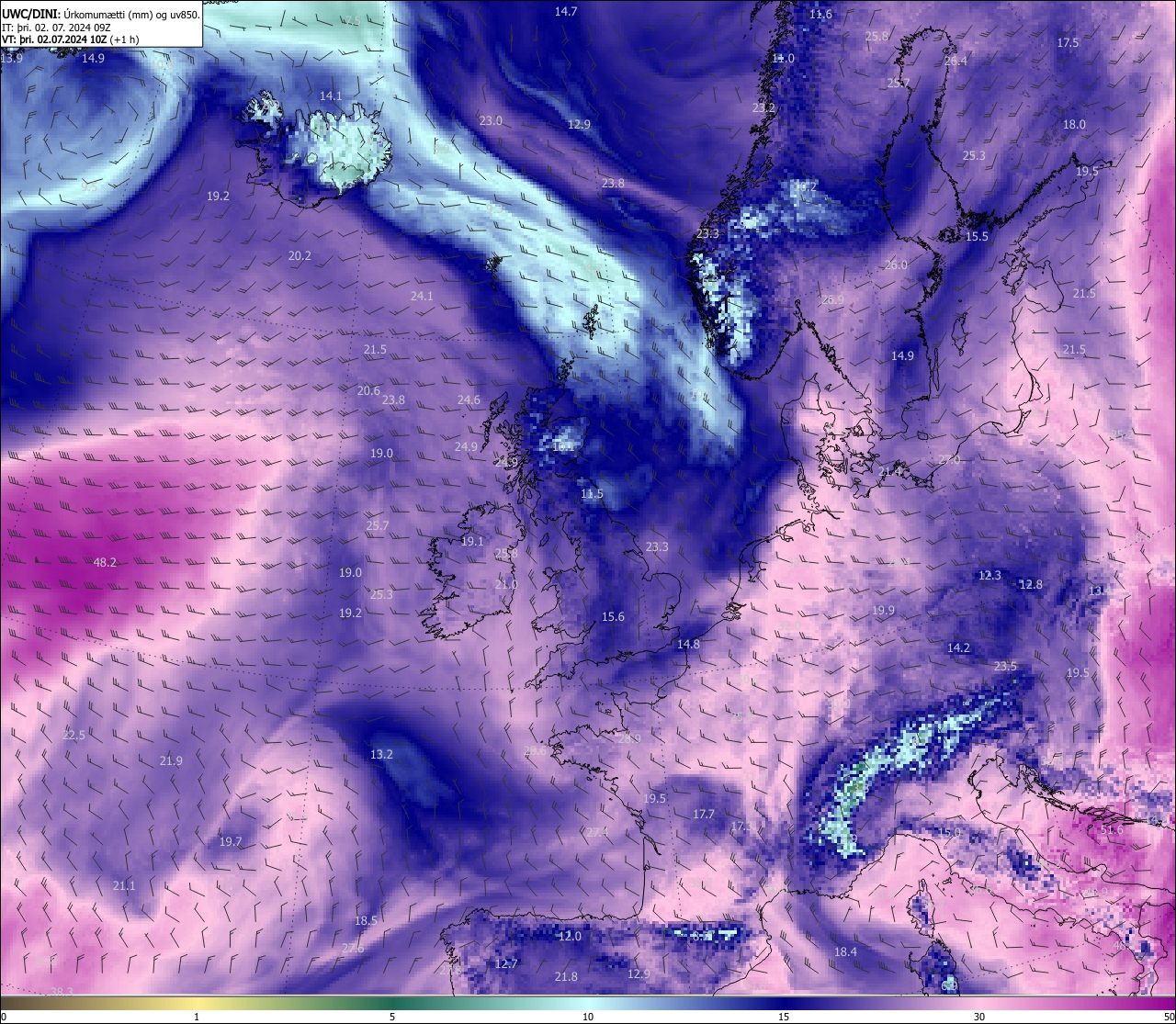1176x1024 pixels.
Task: Click the 12.3 value over Poland
Action: click(989, 575)
